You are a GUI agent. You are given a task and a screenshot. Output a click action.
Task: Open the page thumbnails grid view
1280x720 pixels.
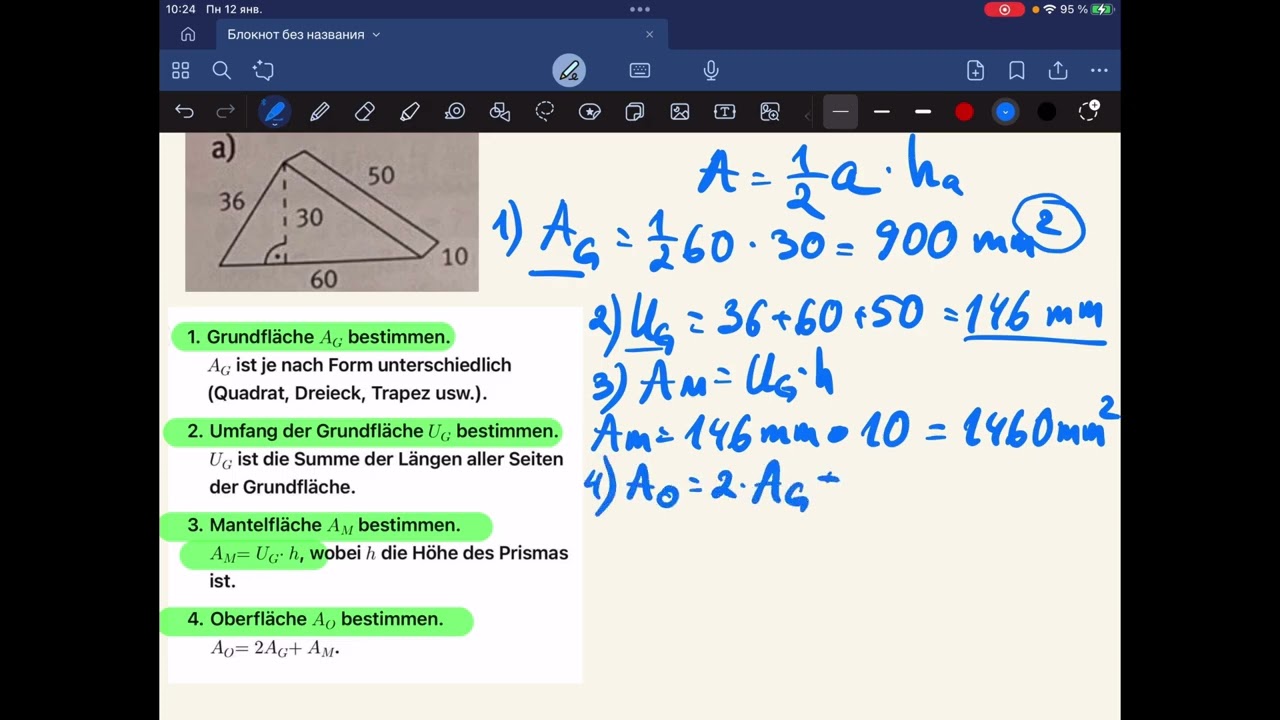[x=181, y=70]
